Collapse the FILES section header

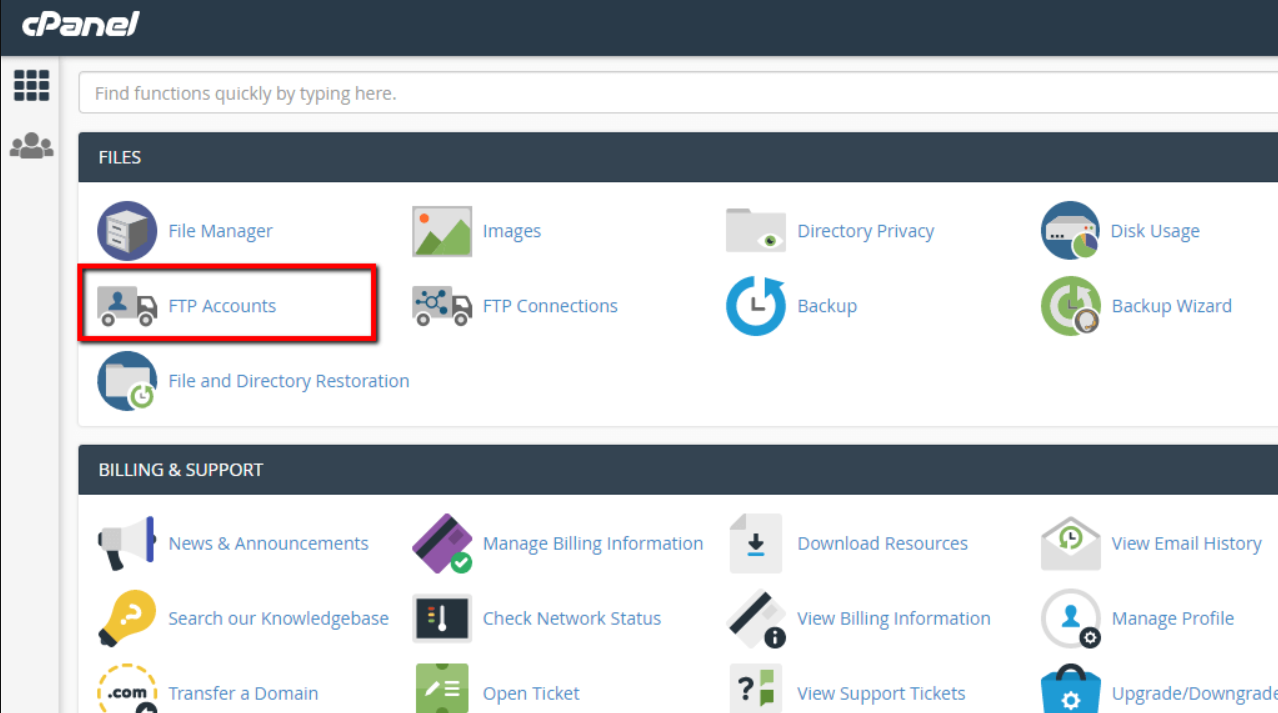[x=678, y=157]
